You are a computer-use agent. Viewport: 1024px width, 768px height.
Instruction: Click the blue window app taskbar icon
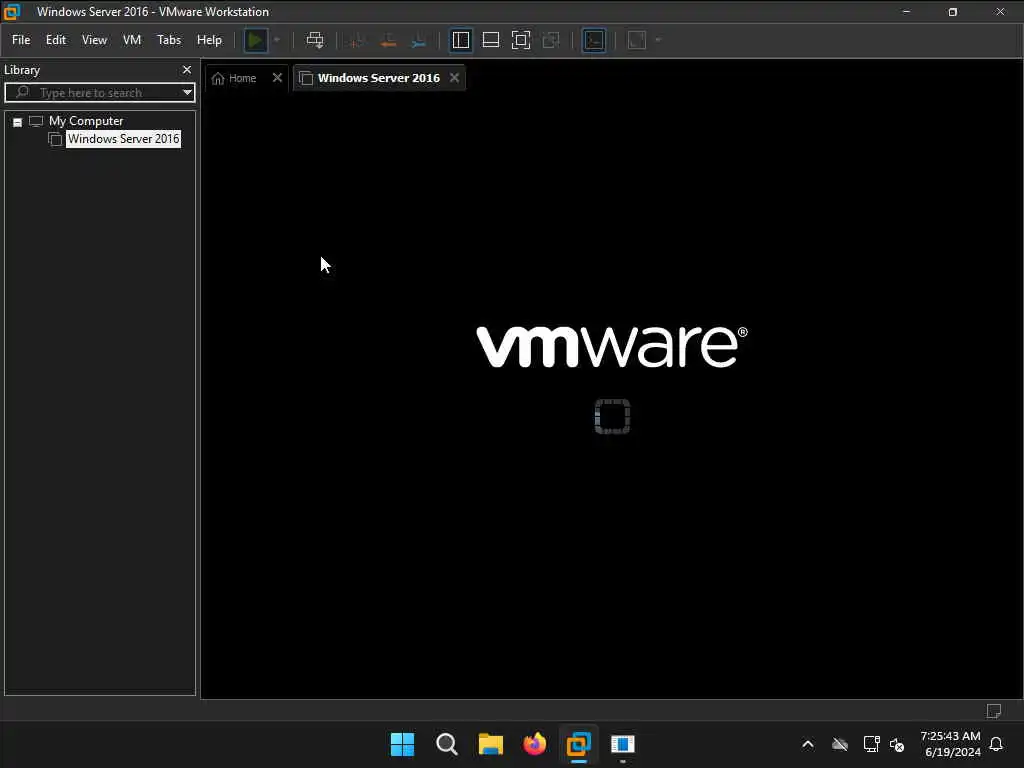click(x=623, y=744)
